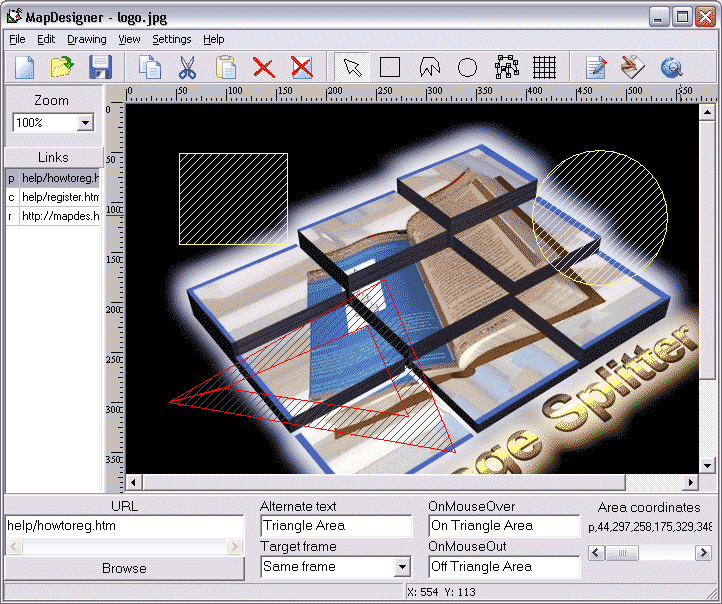Open the Drawing menu
Screen dimensions: 722x604
[x=87, y=40]
